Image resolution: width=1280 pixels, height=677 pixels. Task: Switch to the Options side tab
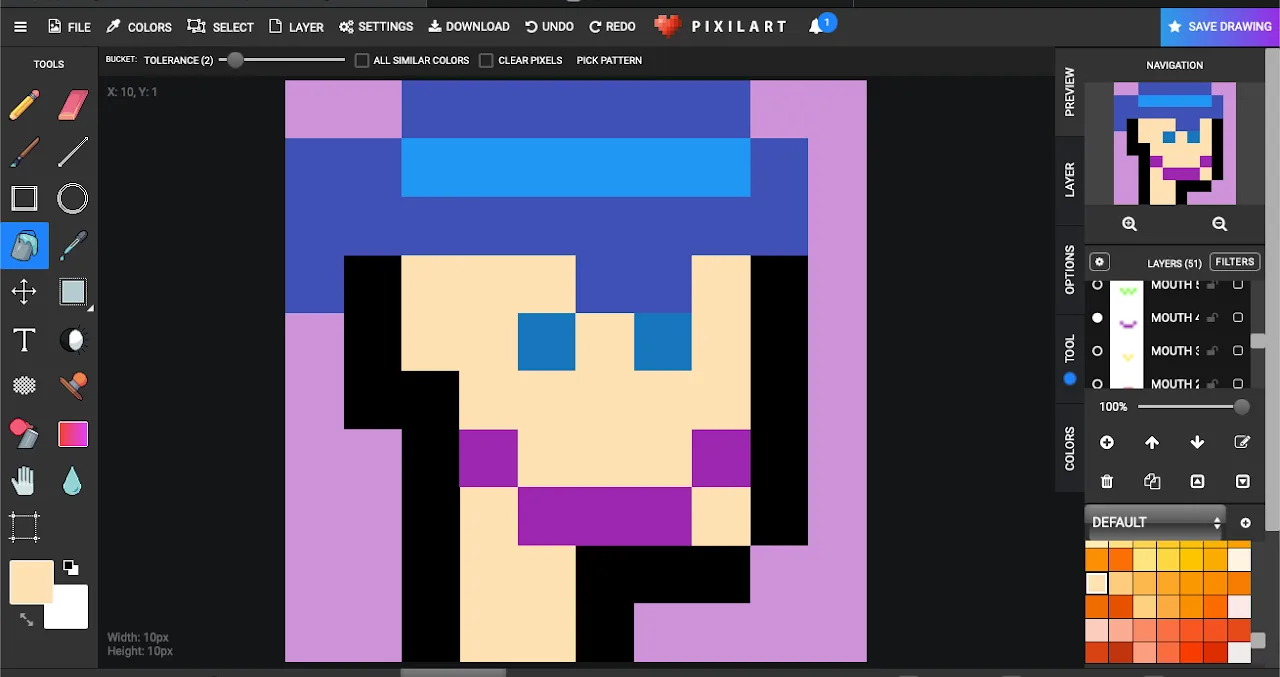[x=1069, y=270]
